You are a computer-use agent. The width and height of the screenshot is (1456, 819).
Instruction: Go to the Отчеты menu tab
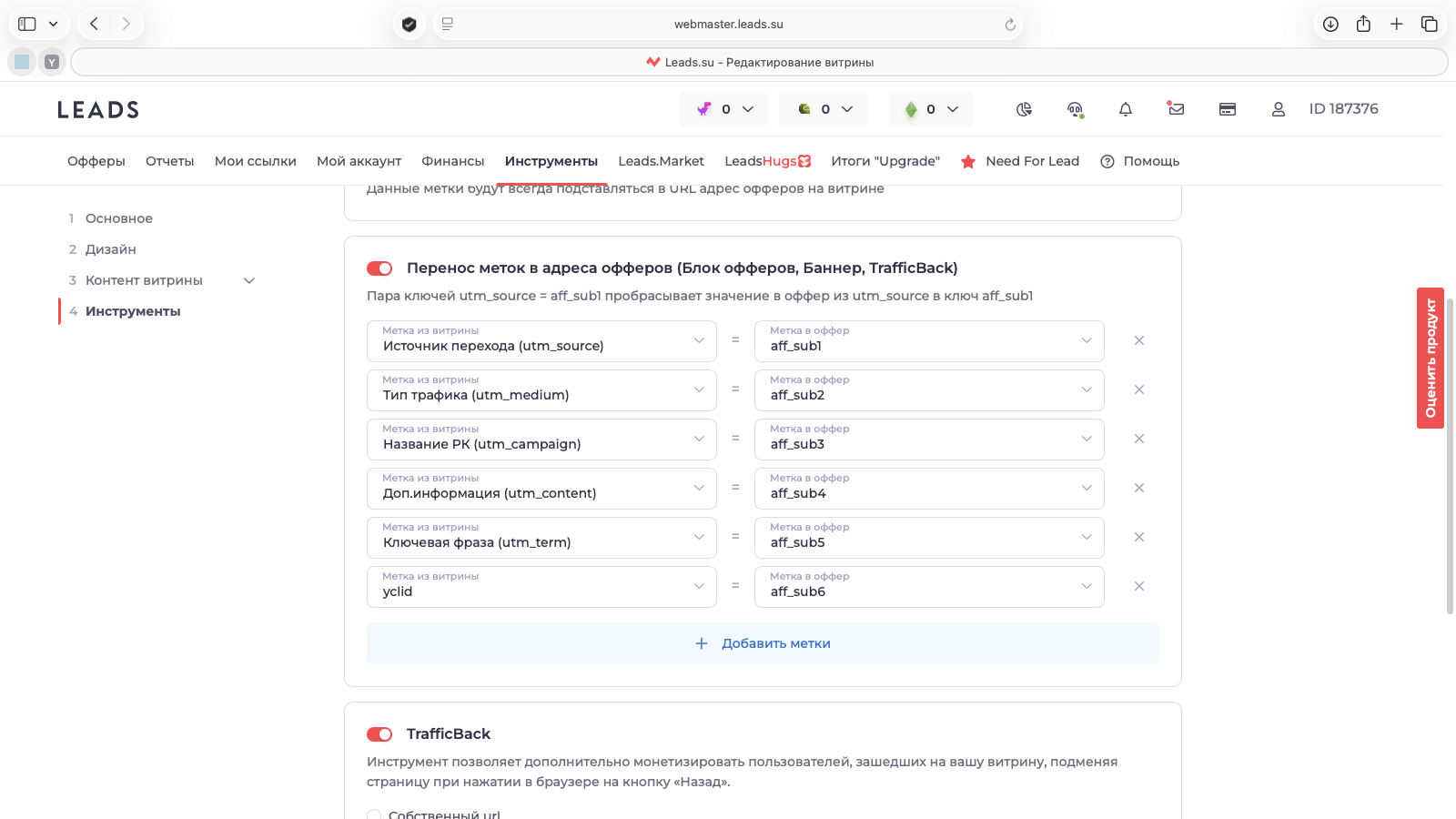[x=170, y=161]
